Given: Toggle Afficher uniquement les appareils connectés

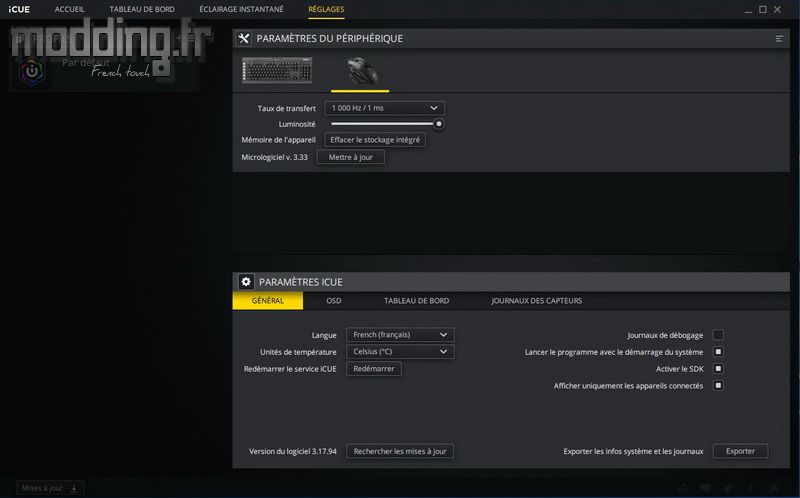Looking at the screenshot, I should [718, 385].
